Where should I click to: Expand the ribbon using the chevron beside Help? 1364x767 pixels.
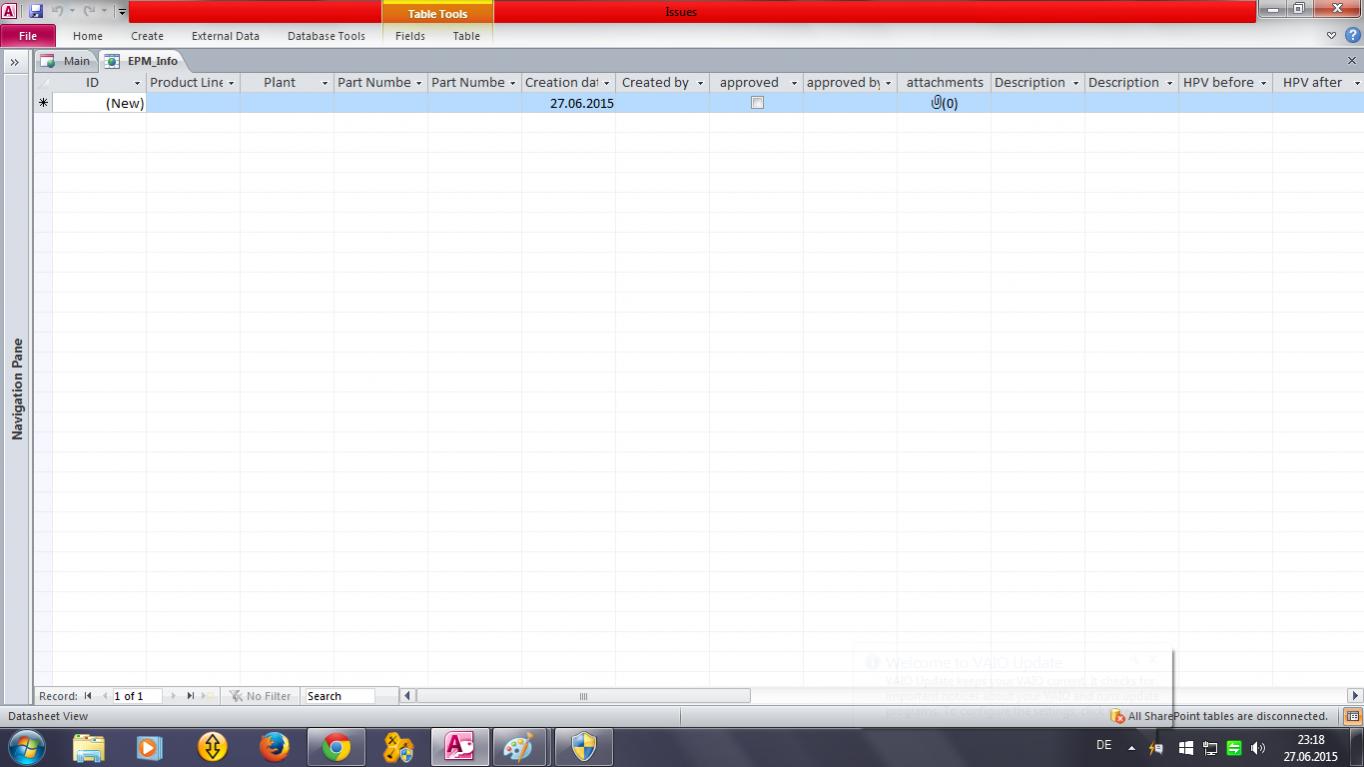1331,36
